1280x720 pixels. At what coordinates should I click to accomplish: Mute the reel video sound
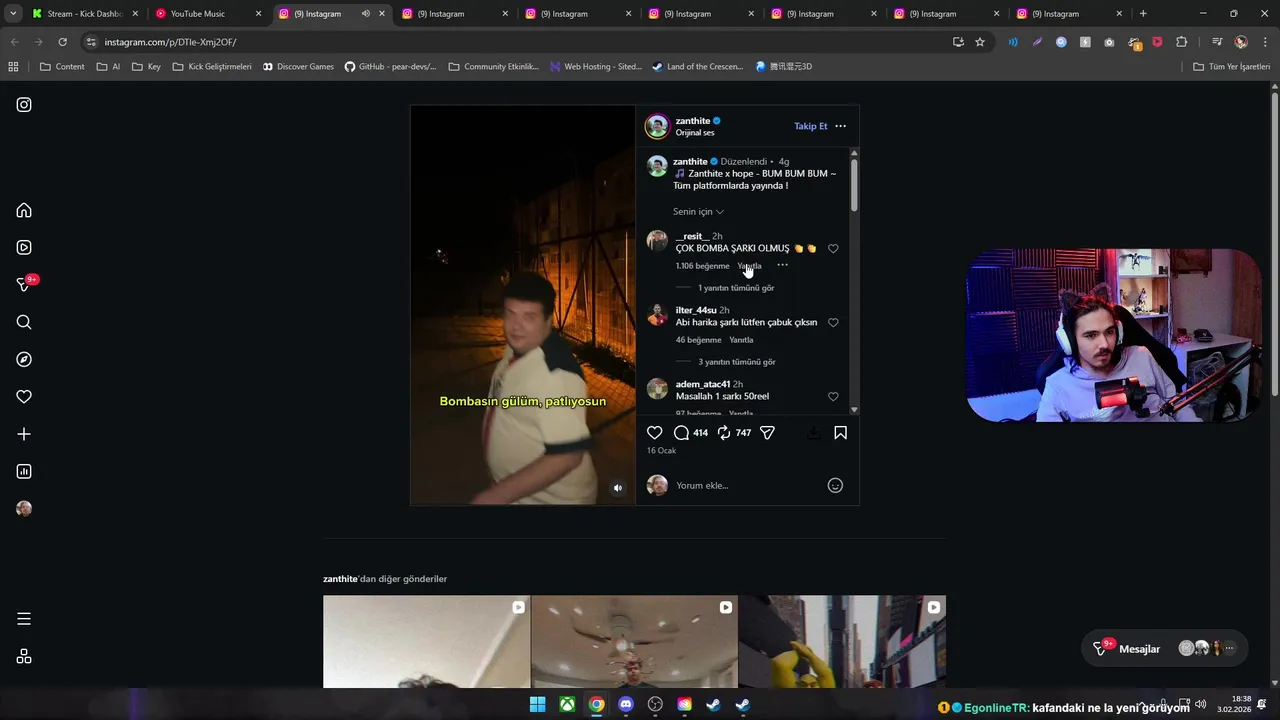(x=618, y=488)
